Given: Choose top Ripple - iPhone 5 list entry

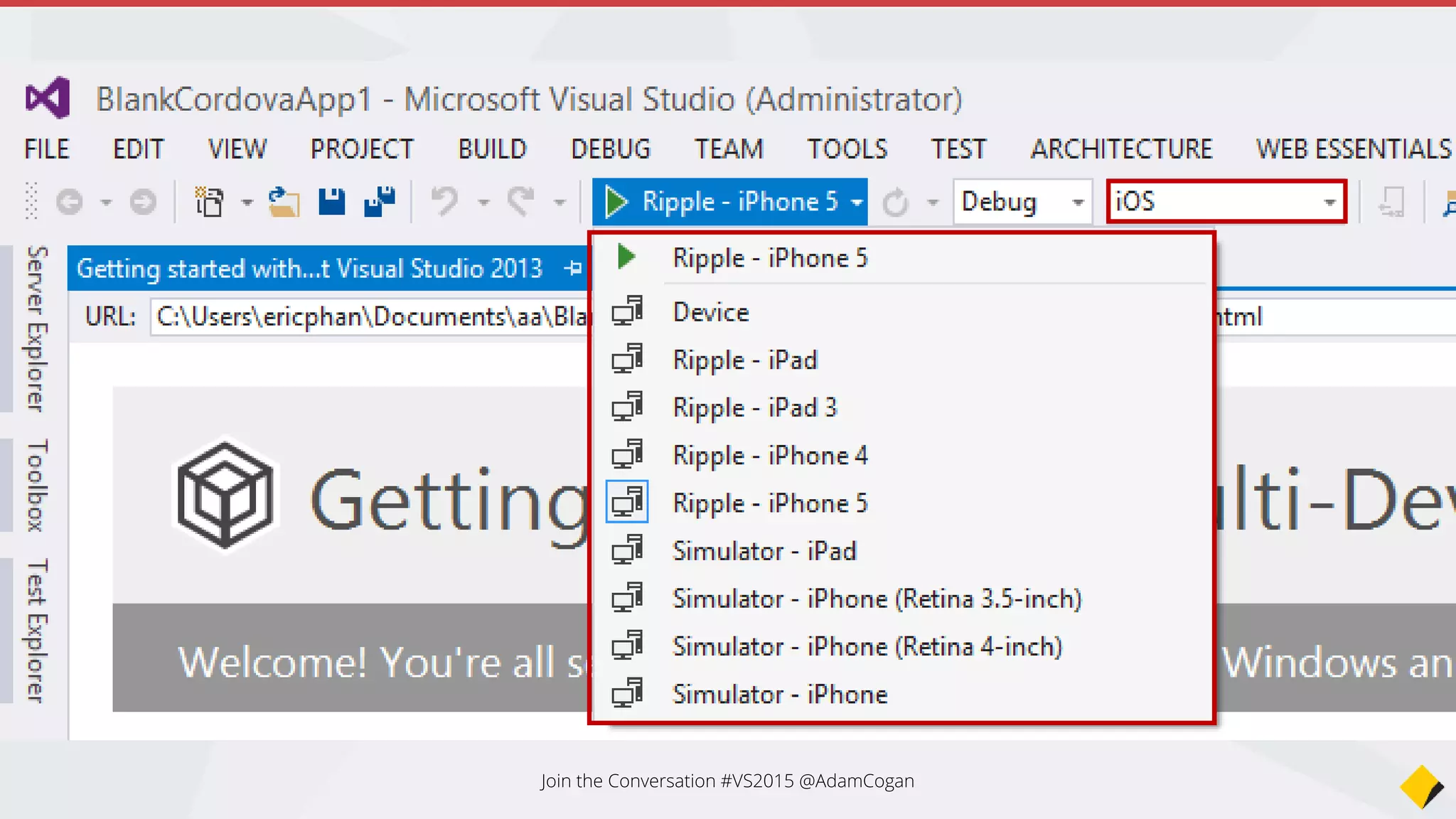Looking at the screenshot, I should (x=902, y=257).
